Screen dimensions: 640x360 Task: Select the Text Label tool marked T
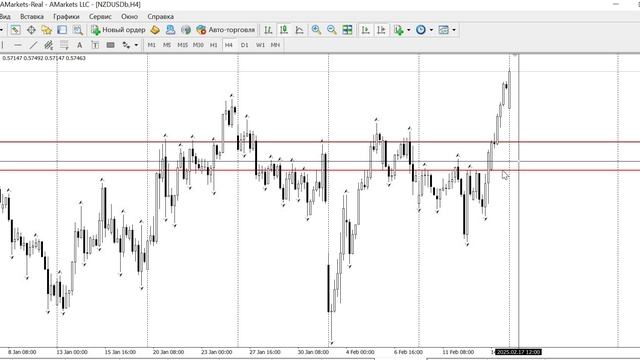[x=95, y=45]
